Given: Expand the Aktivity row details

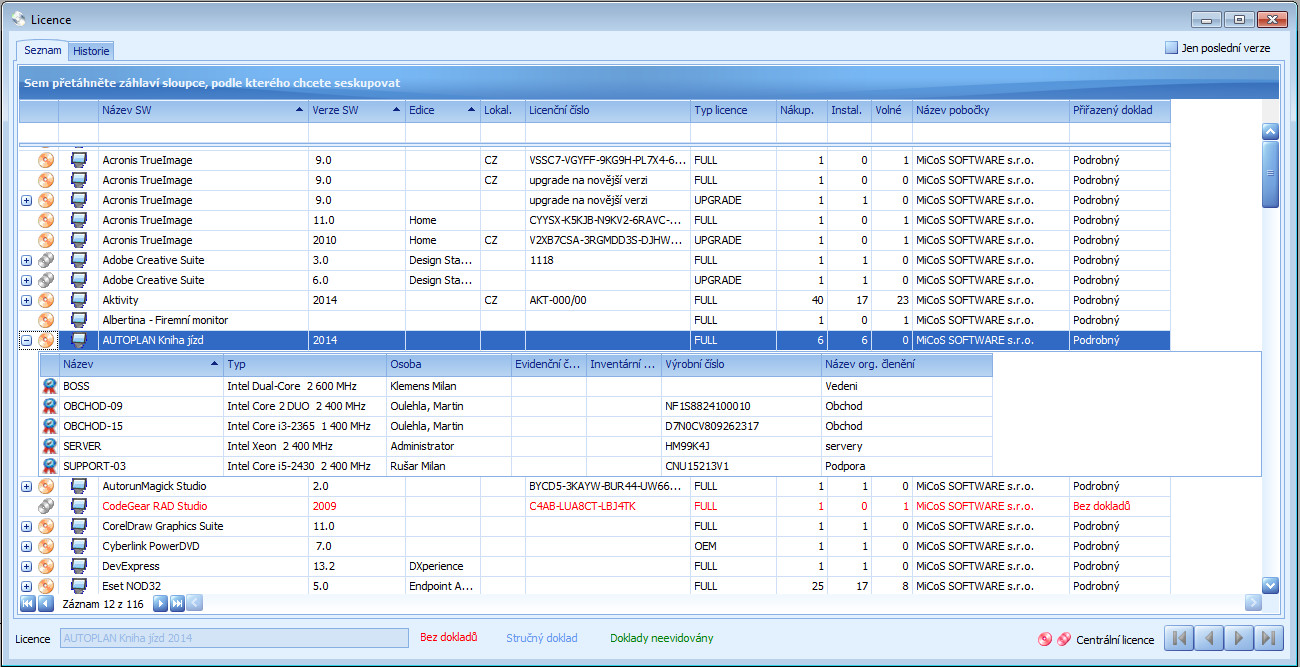Looking at the screenshot, I should point(26,300).
